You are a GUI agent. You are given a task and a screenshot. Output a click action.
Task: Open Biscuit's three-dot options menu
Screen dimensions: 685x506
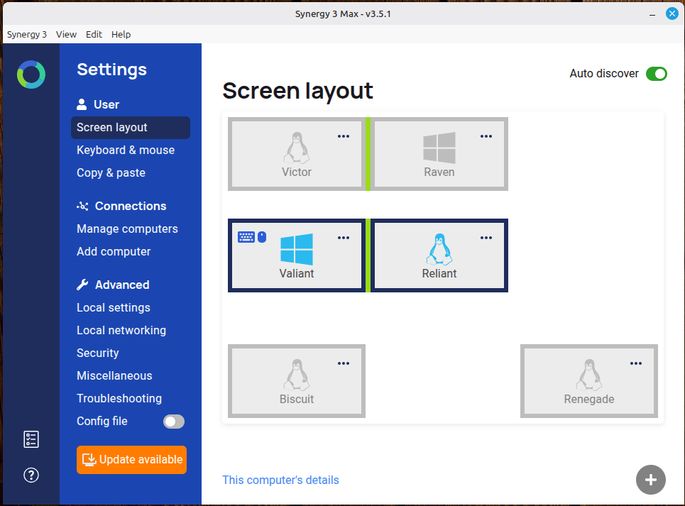[x=343, y=363]
